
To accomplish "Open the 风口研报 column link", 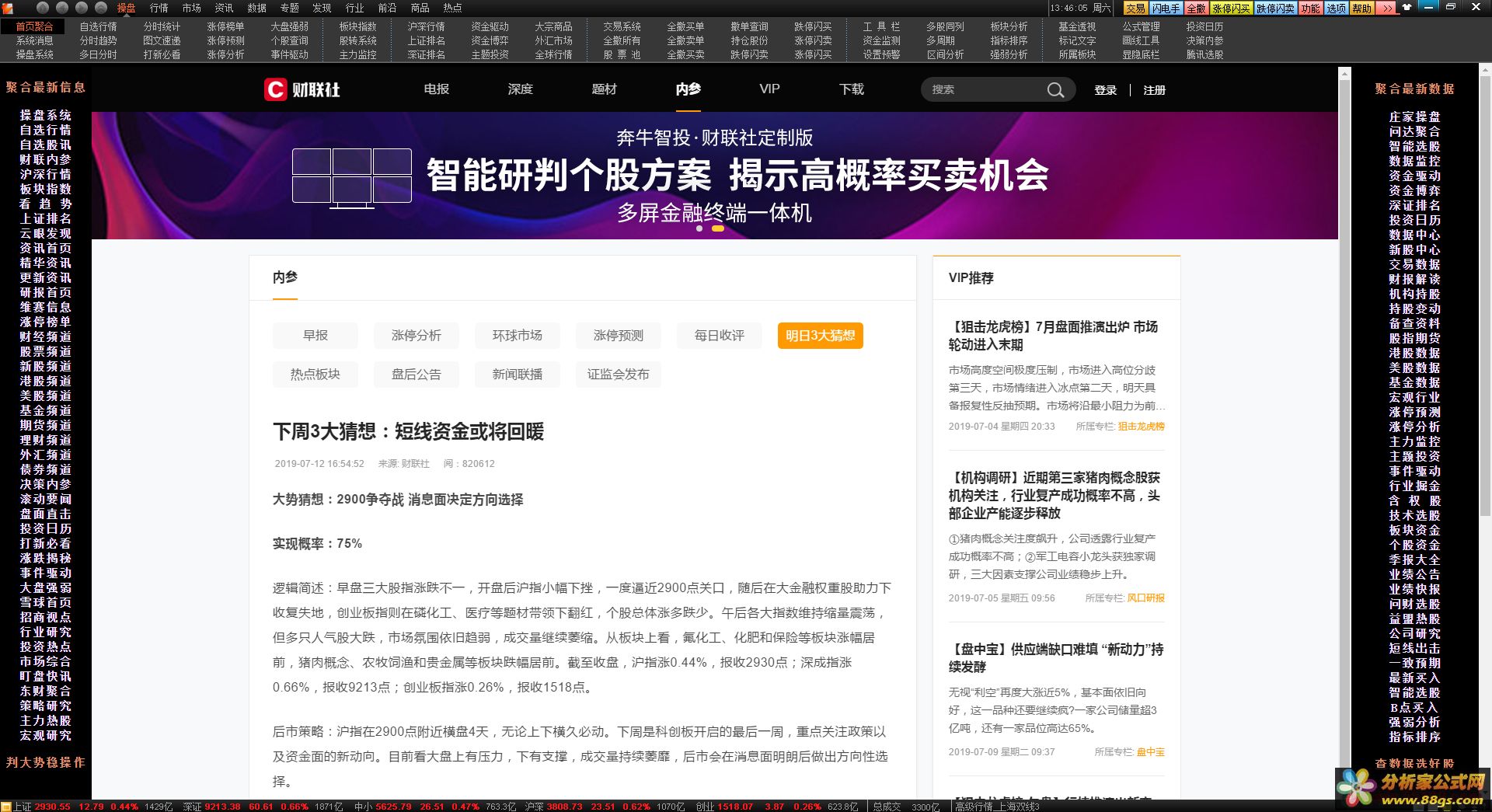I will 1146,598.
